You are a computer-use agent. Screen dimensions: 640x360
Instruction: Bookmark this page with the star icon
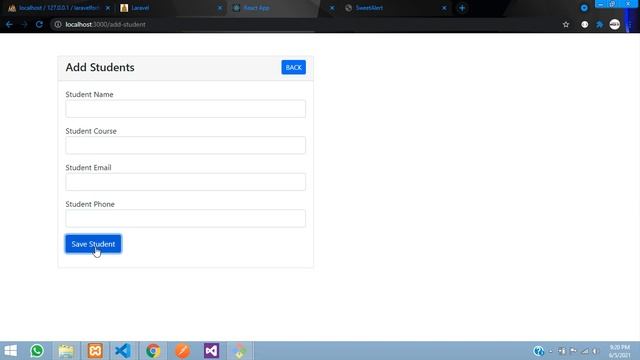tap(566, 24)
